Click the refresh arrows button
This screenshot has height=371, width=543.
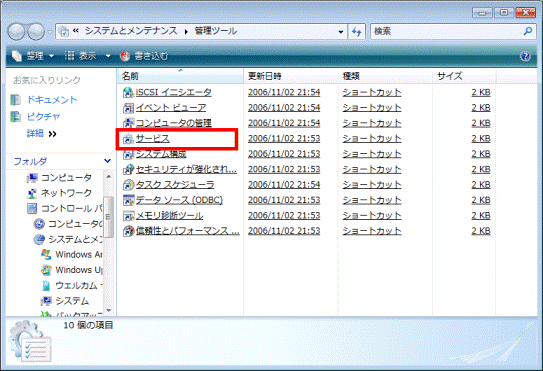pyautogui.click(x=357, y=32)
